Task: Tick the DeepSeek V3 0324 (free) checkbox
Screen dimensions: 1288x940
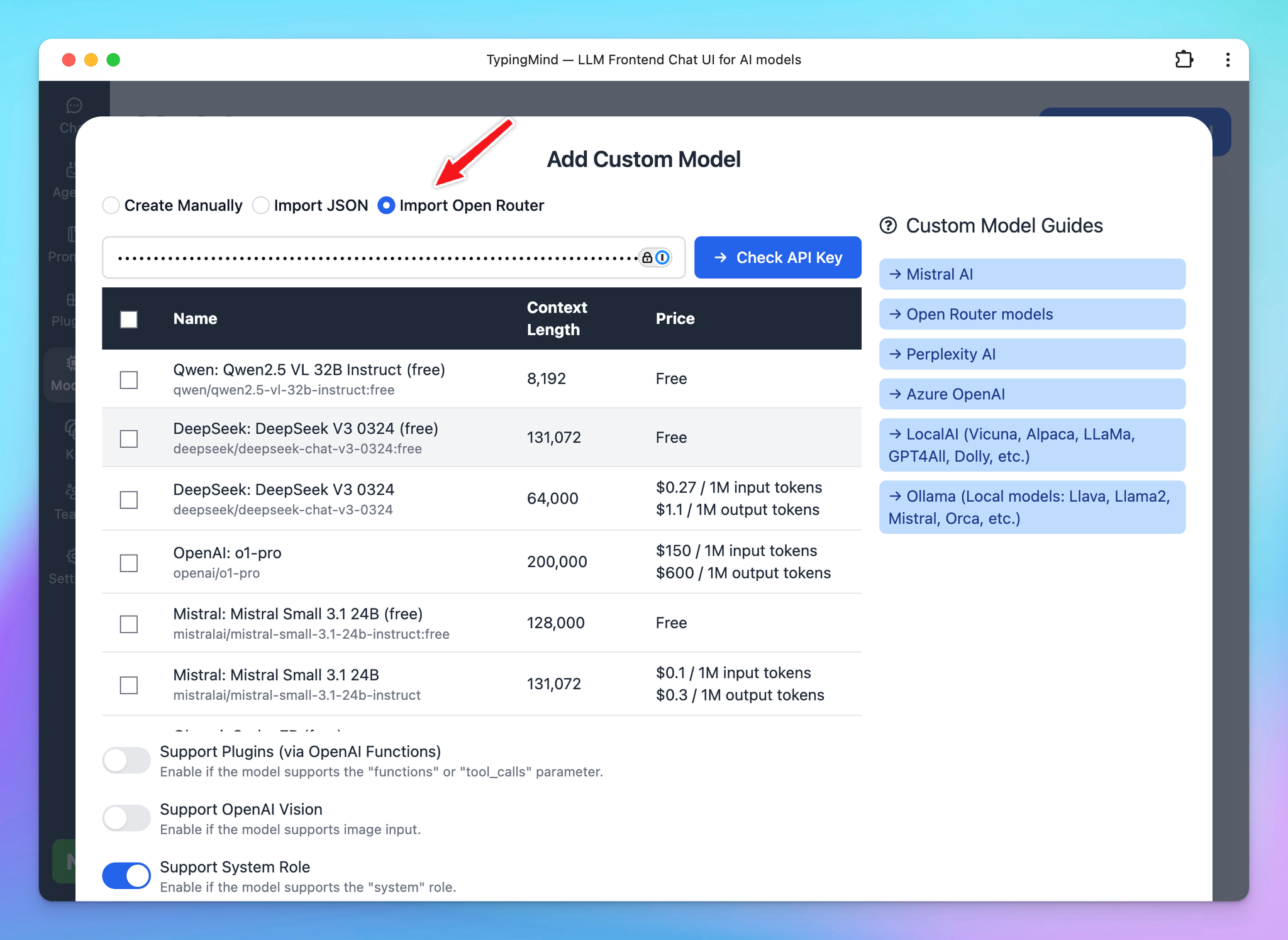Action: (x=129, y=438)
